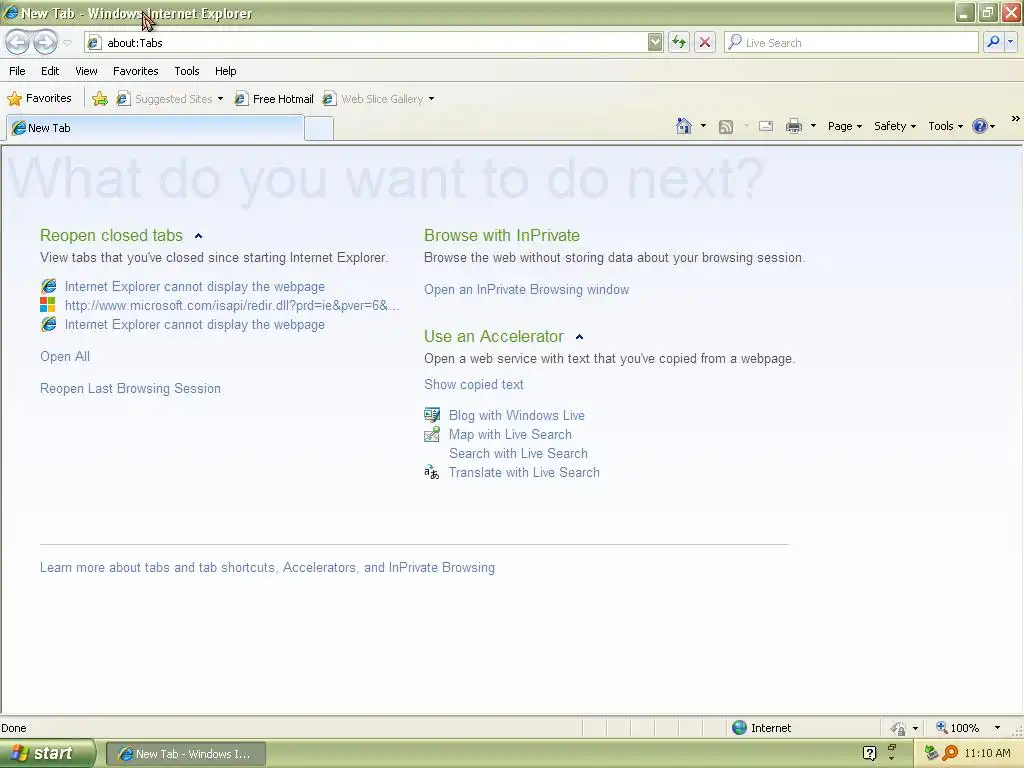The width and height of the screenshot is (1024, 768).
Task: Click the Show copied text link
Action: click(x=473, y=385)
